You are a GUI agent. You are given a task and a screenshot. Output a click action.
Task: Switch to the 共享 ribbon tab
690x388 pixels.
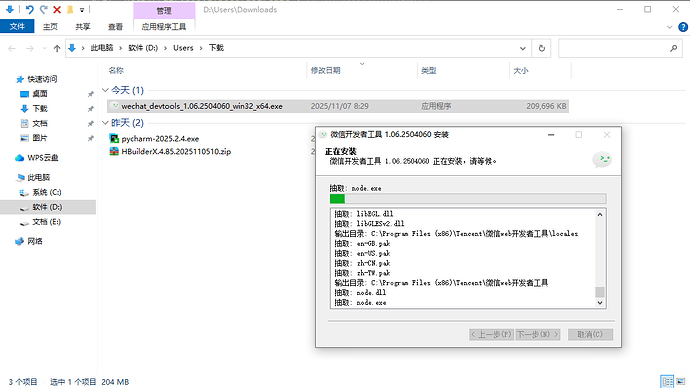pyautogui.click(x=83, y=26)
